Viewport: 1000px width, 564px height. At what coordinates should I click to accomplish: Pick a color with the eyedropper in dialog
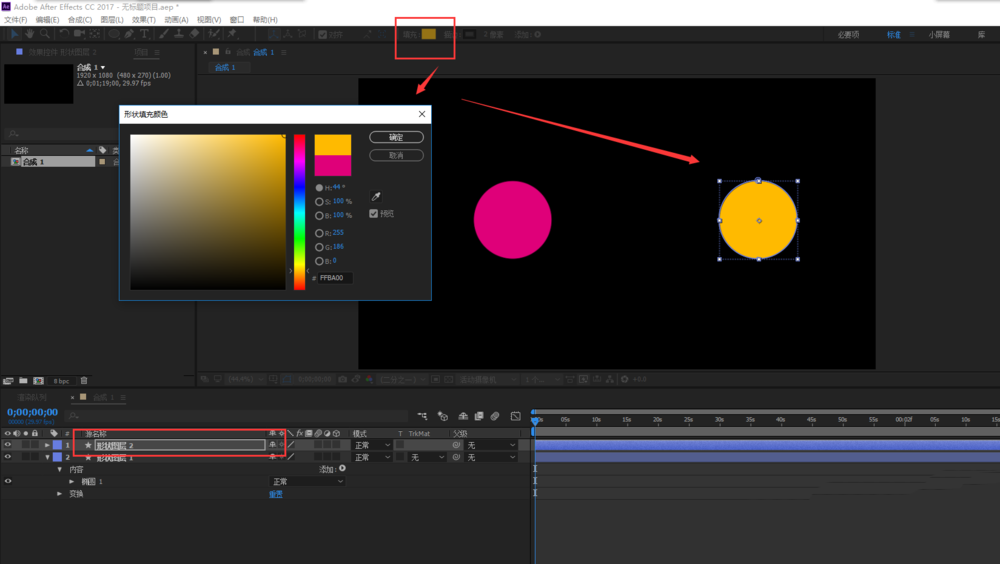pyautogui.click(x=376, y=197)
